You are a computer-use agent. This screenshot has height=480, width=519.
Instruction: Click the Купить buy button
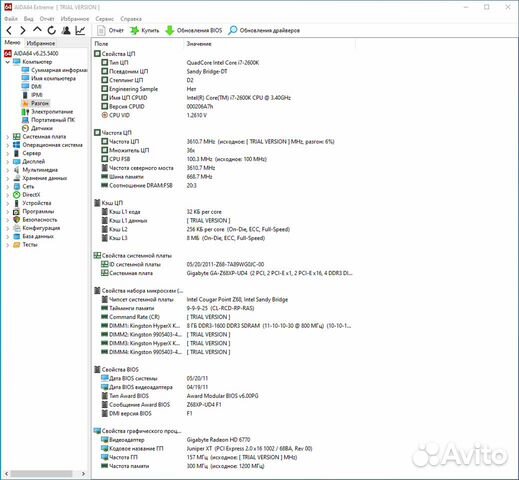click(x=145, y=31)
